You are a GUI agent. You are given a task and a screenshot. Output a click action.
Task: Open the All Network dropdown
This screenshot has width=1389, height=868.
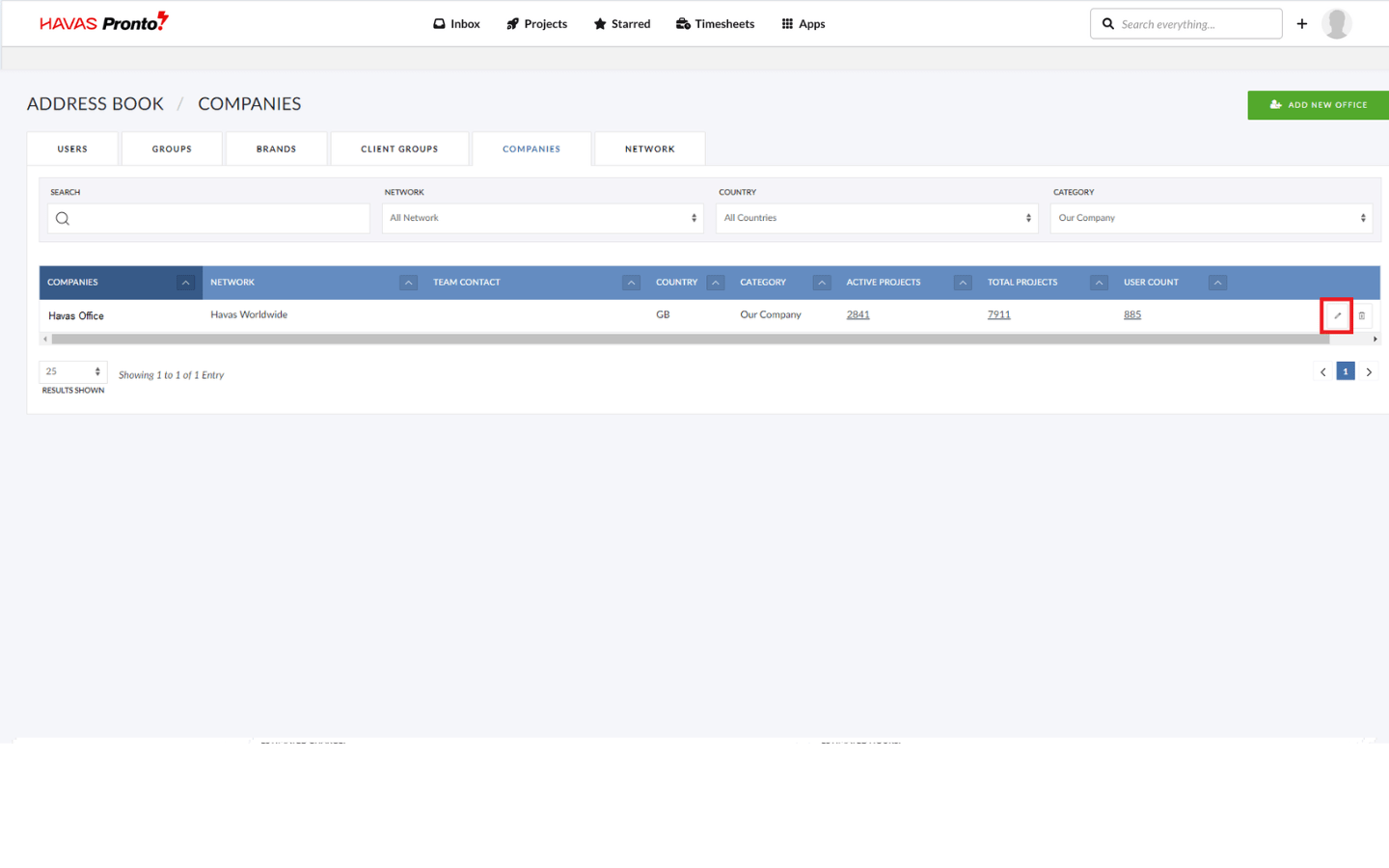click(x=542, y=218)
